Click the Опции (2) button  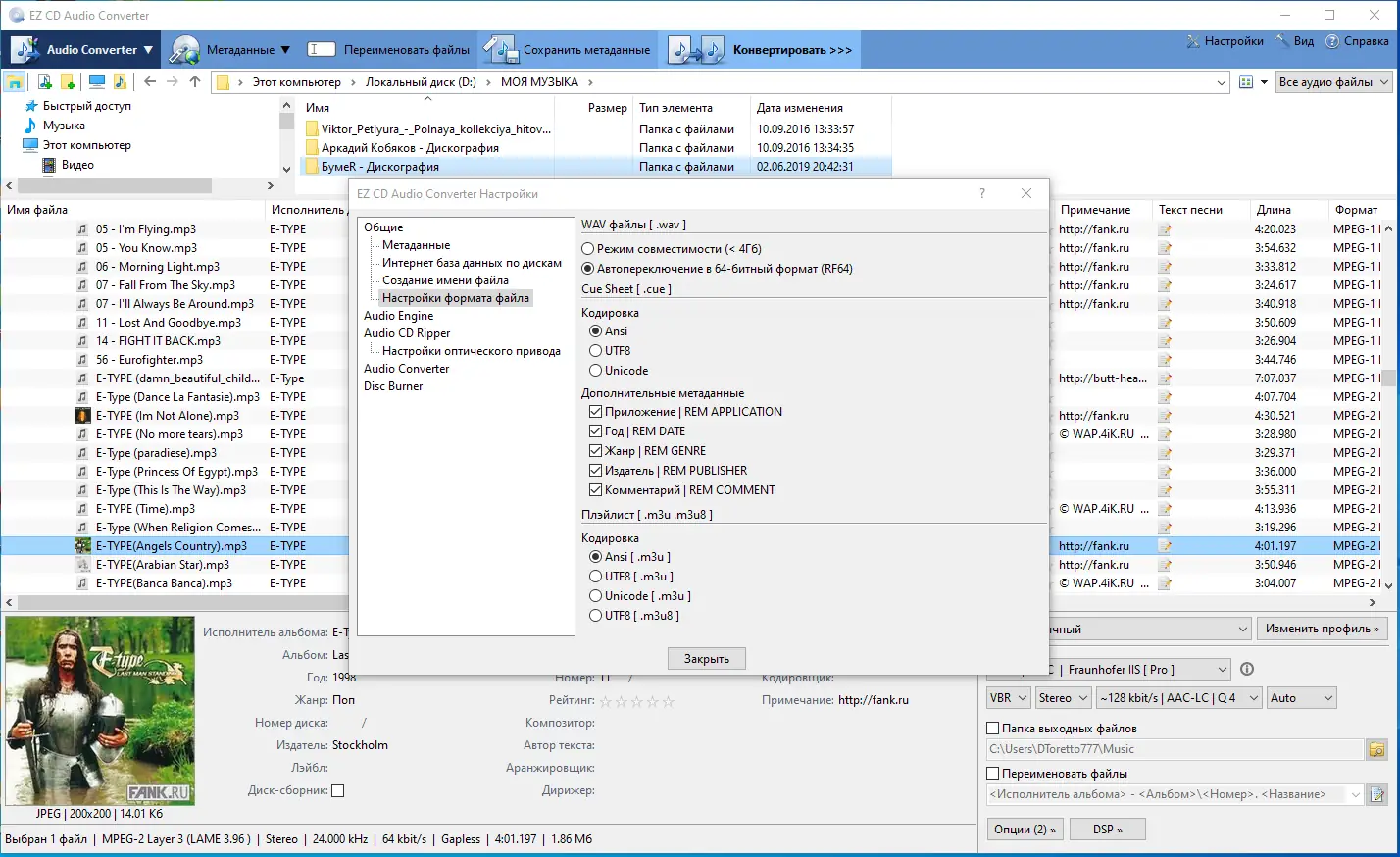coord(1025,830)
